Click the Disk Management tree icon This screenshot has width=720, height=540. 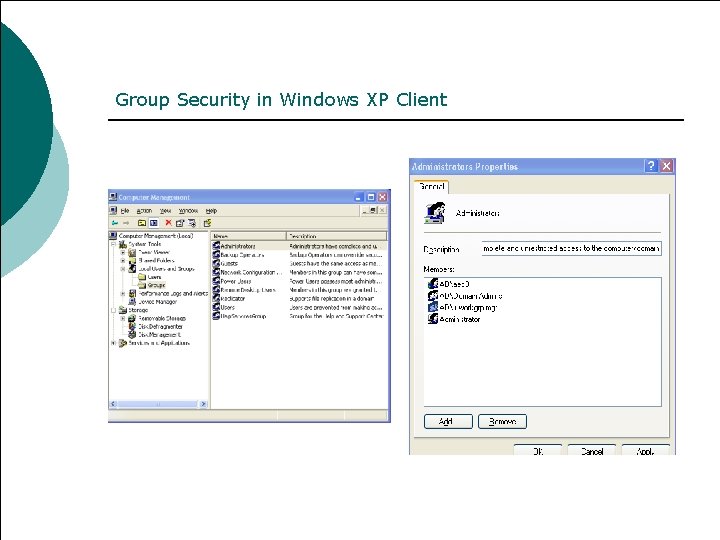coord(132,335)
